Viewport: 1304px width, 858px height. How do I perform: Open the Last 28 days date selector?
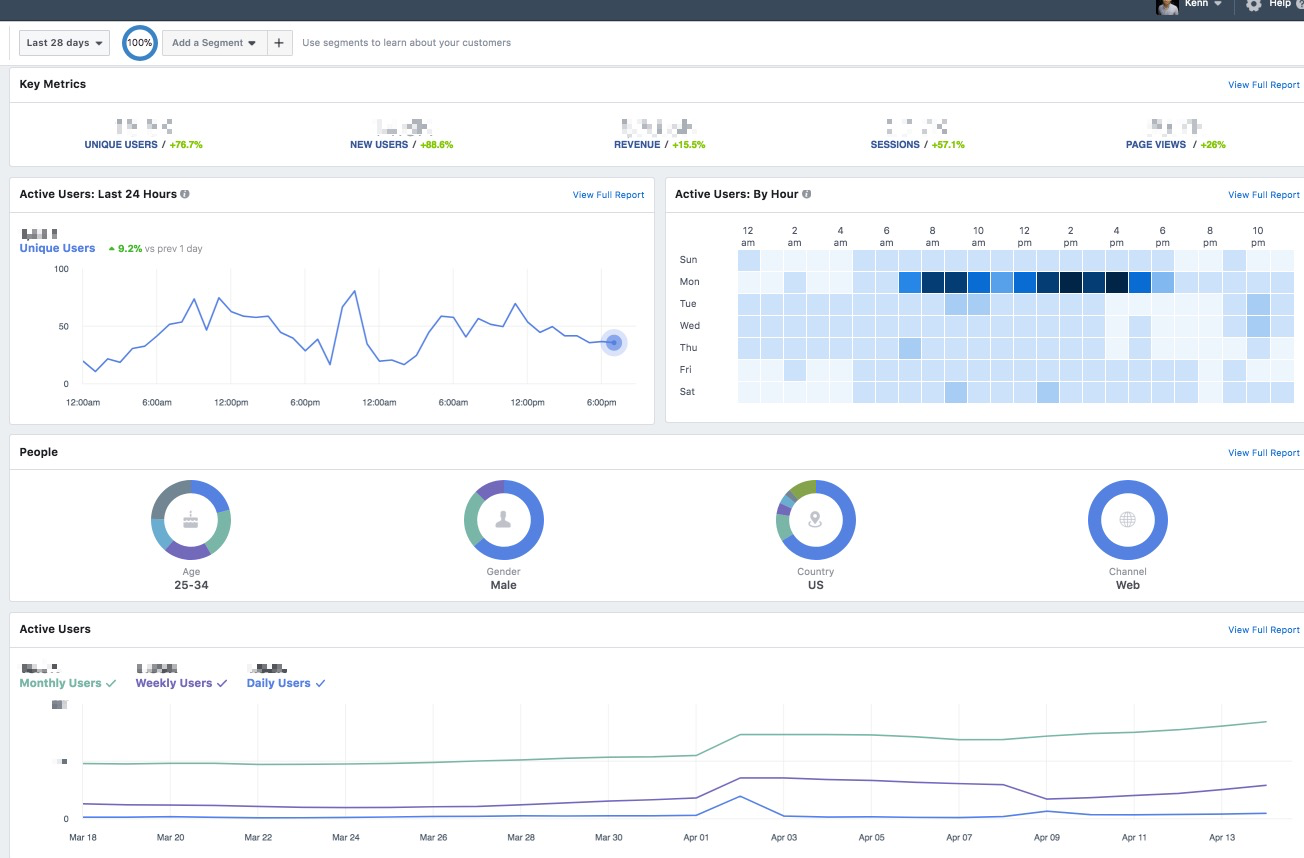pos(63,42)
